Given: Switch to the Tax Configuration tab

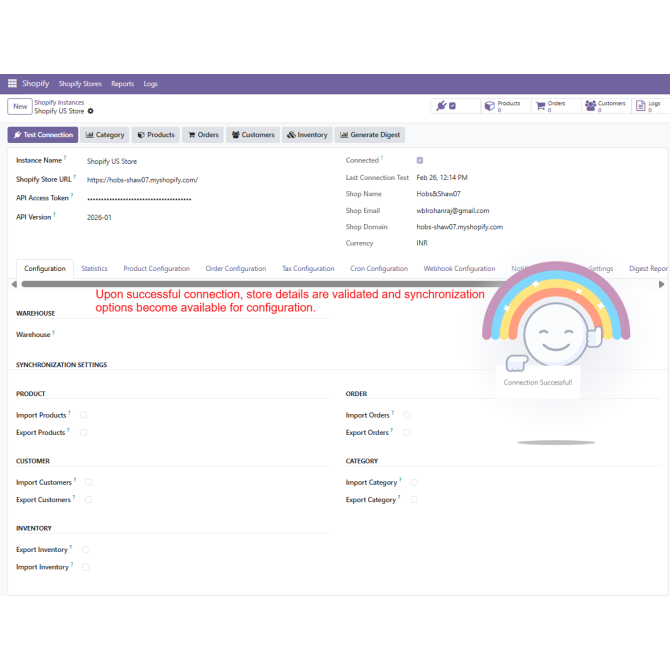Looking at the screenshot, I should 308,268.
